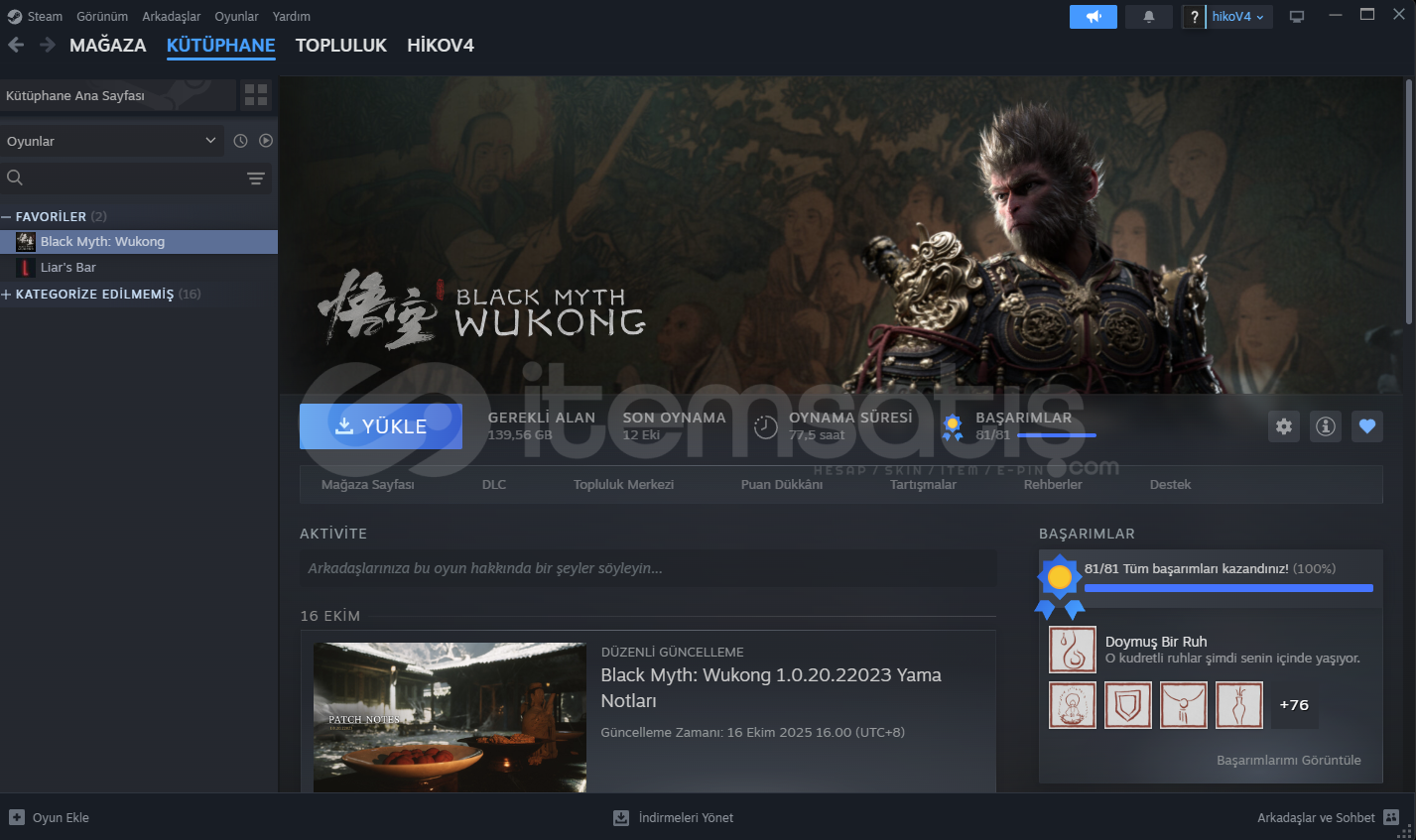This screenshot has width=1416, height=840.
Task: Select Black Myth: Wukong in library list
Action: tap(139, 241)
